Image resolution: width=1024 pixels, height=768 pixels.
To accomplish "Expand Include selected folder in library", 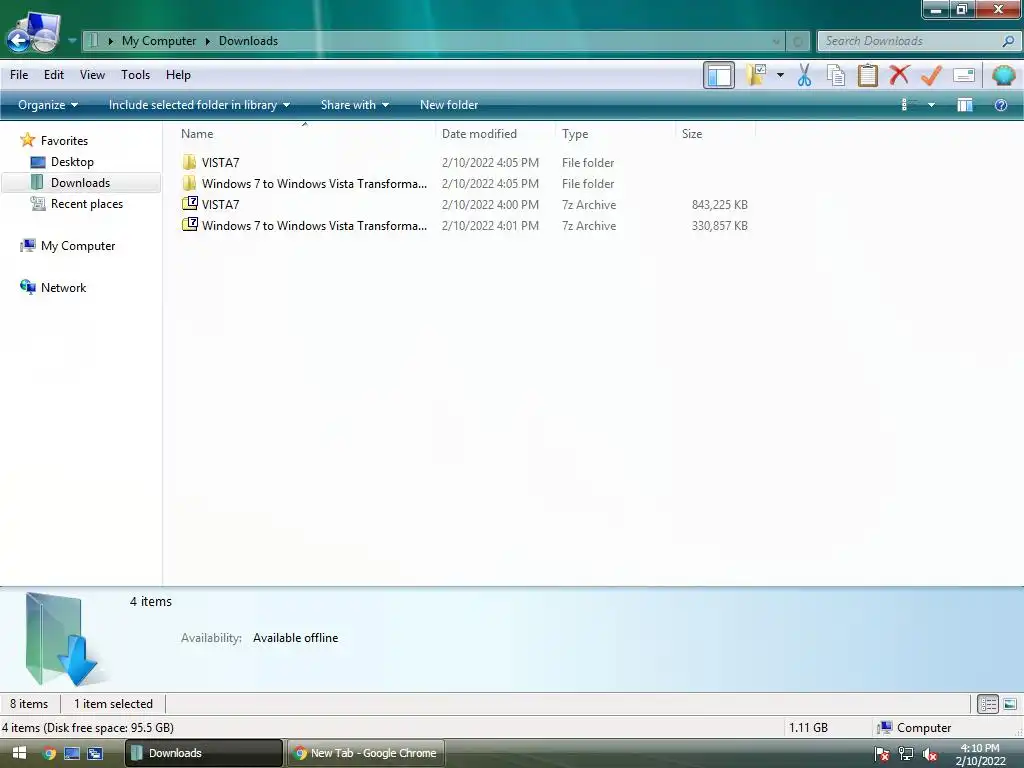I will (199, 104).
